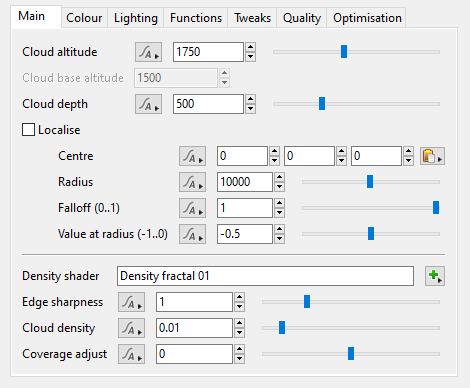Open animation menu for Cloud altitude
This screenshot has width=470, height=388.
click(x=148, y=52)
